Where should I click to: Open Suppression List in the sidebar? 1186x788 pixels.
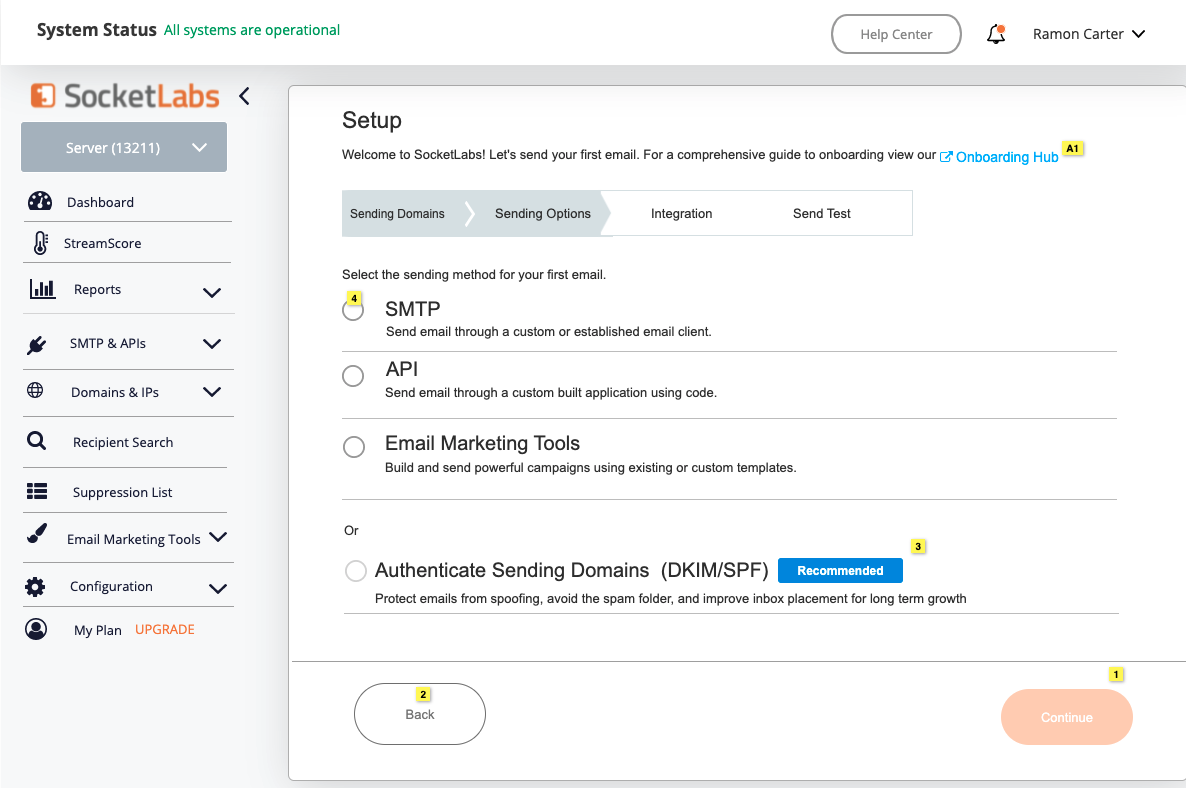click(123, 492)
